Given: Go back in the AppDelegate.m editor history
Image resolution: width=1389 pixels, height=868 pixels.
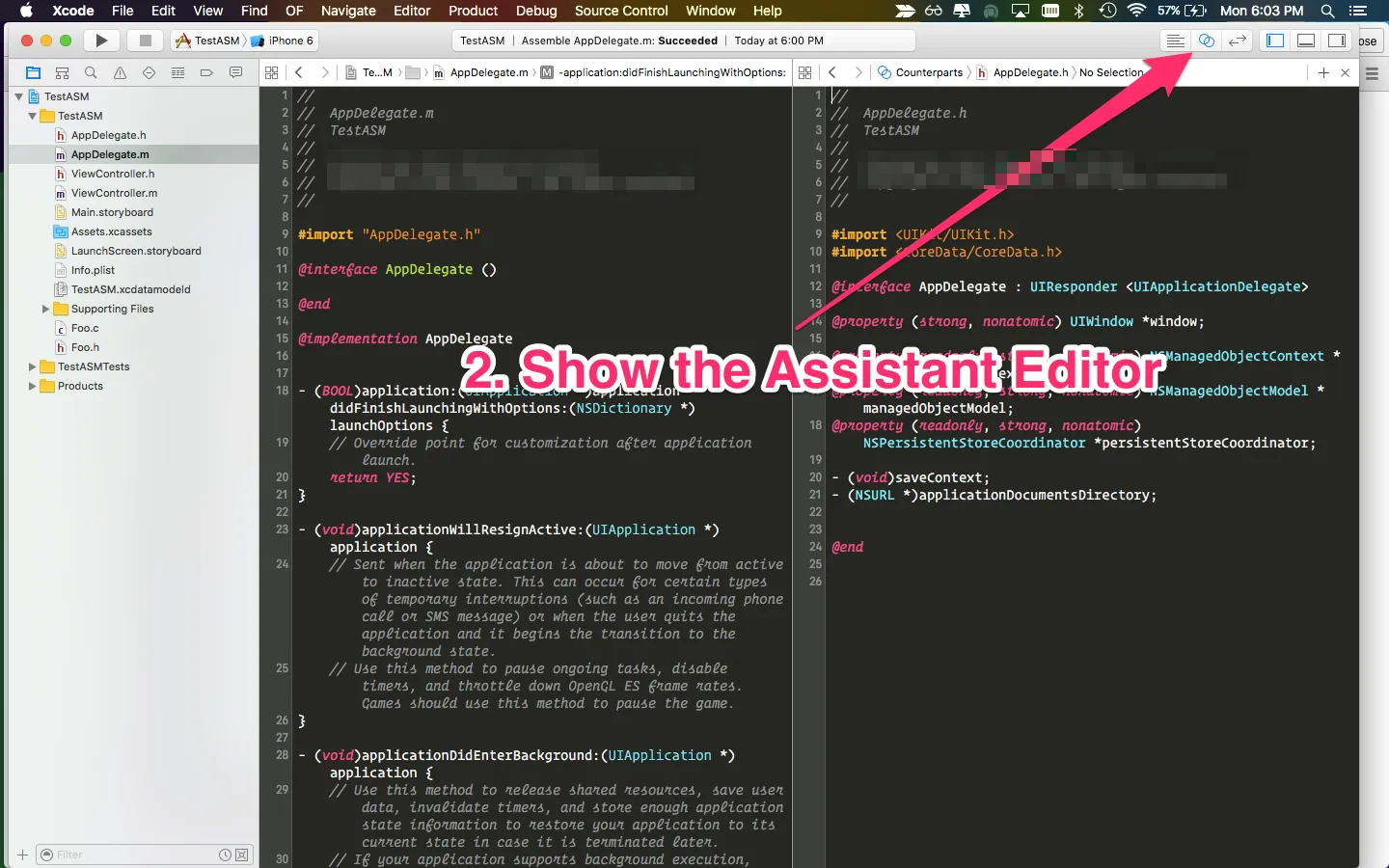Looking at the screenshot, I should pyautogui.click(x=299, y=72).
